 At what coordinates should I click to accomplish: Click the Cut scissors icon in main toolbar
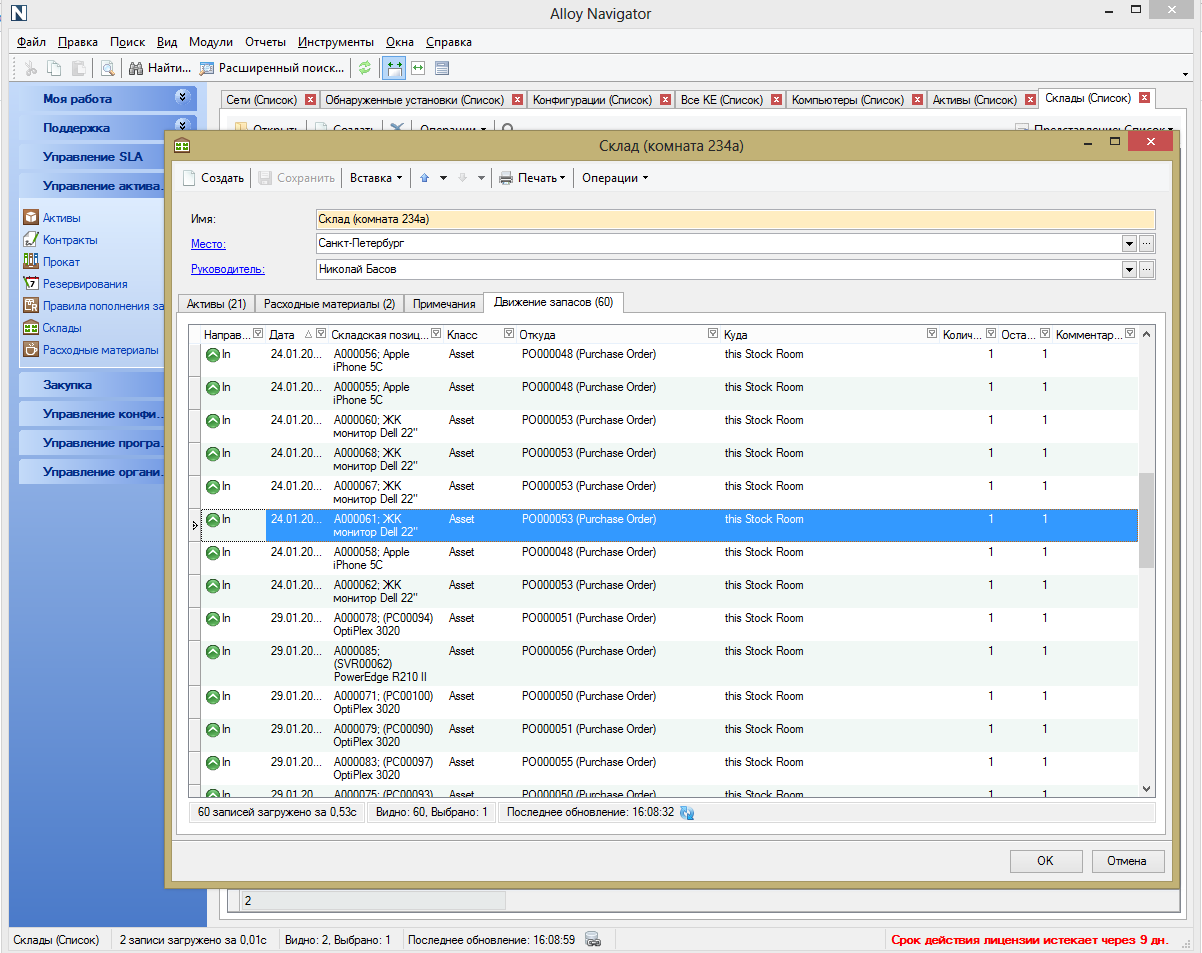click(x=31, y=68)
